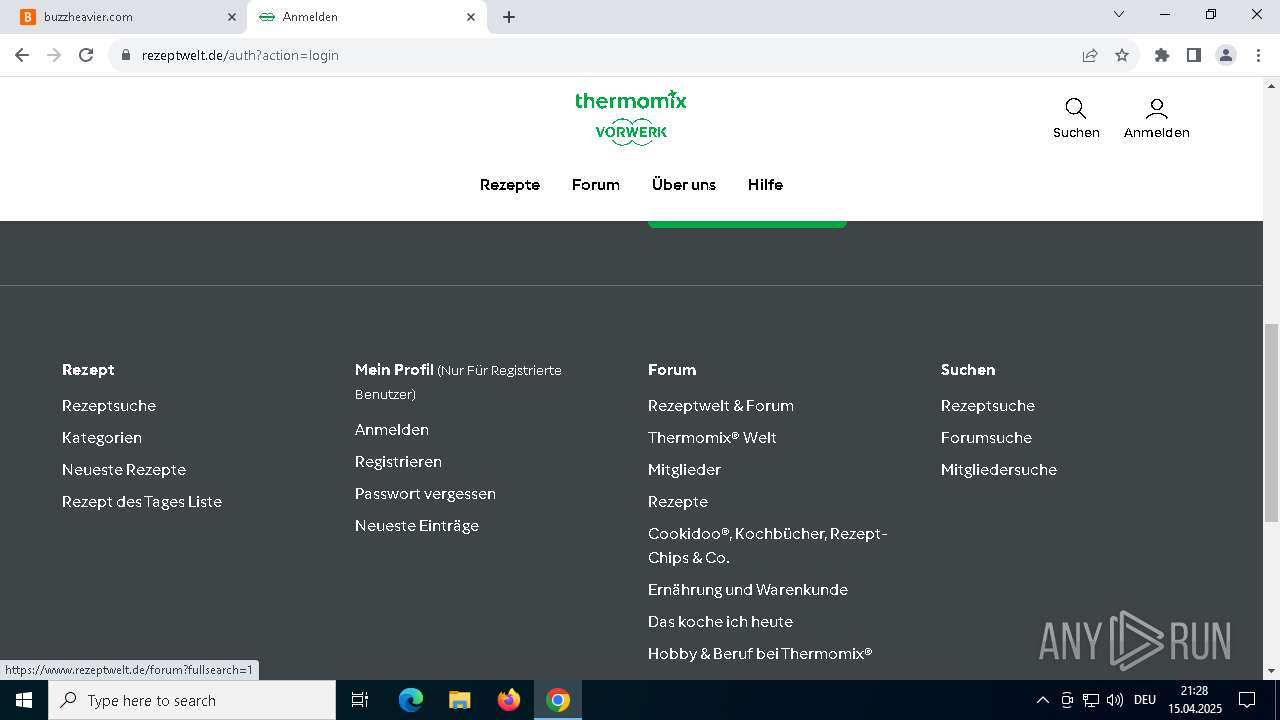Image resolution: width=1280 pixels, height=720 pixels.
Task: Open Task View in taskbar
Action: [360, 700]
